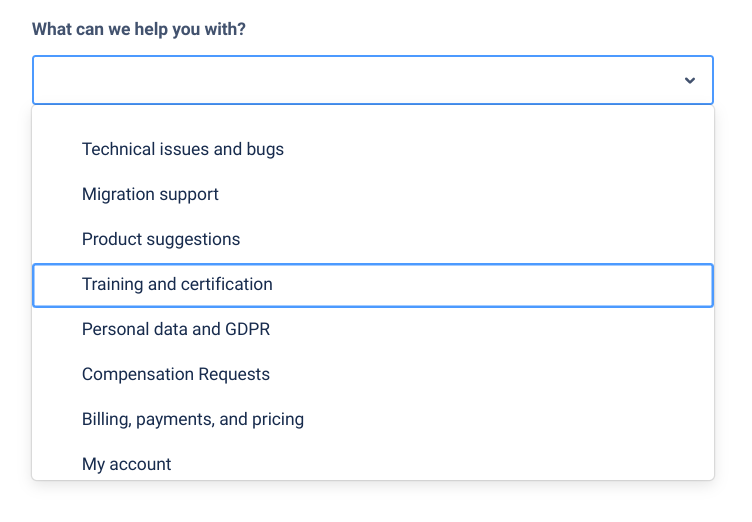This screenshot has width=752, height=522.
Task: Select the highlighted Training and certification item
Action: click(177, 284)
